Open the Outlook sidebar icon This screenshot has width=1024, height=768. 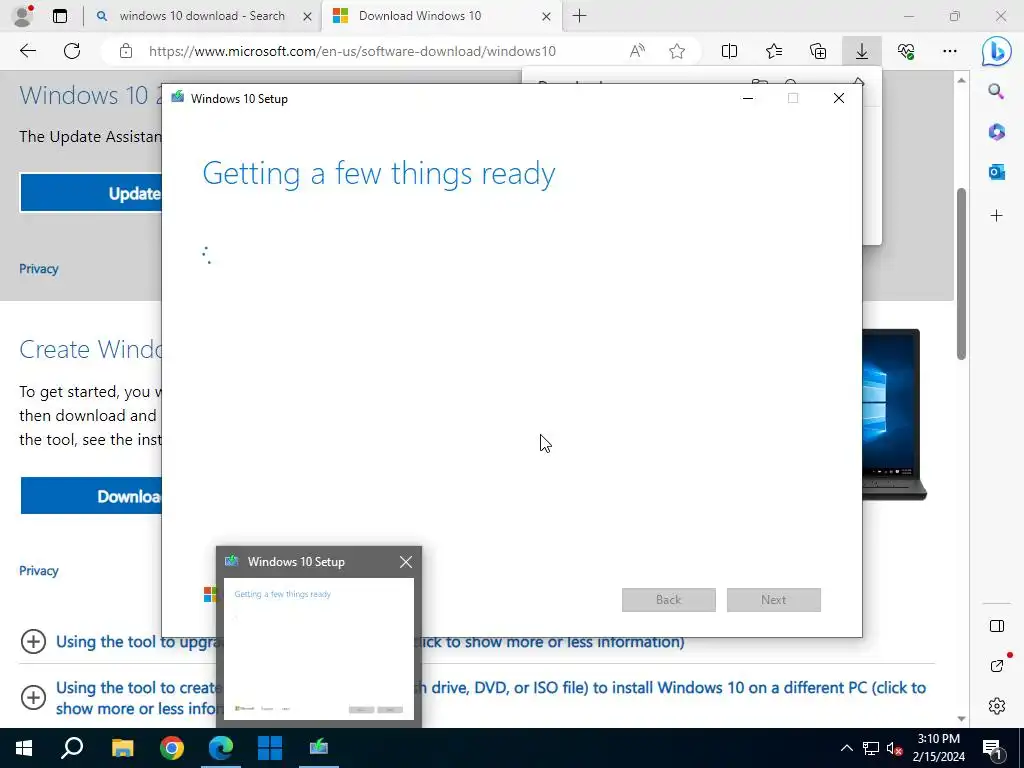(996, 172)
